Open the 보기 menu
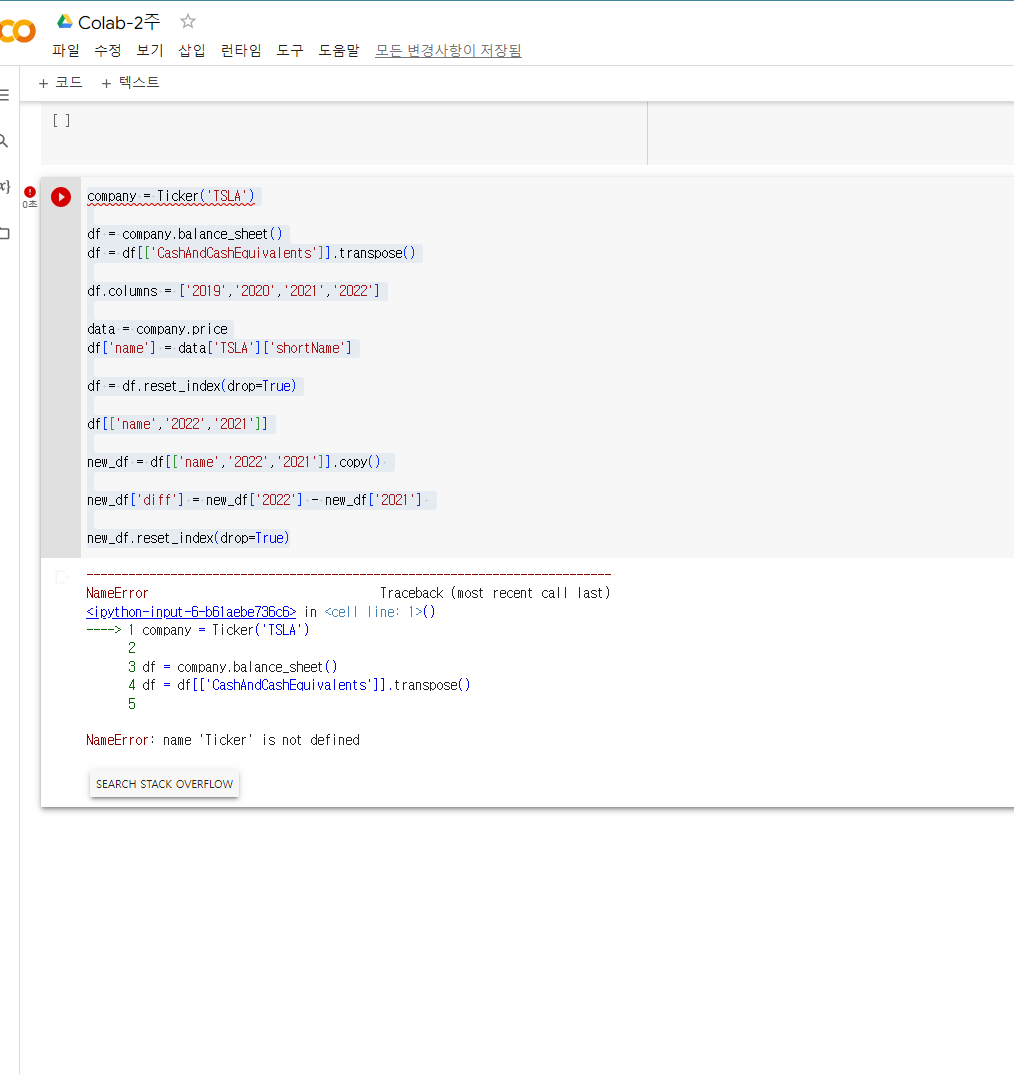Viewport: 1014px width, 1074px height. click(x=150, y=50)
